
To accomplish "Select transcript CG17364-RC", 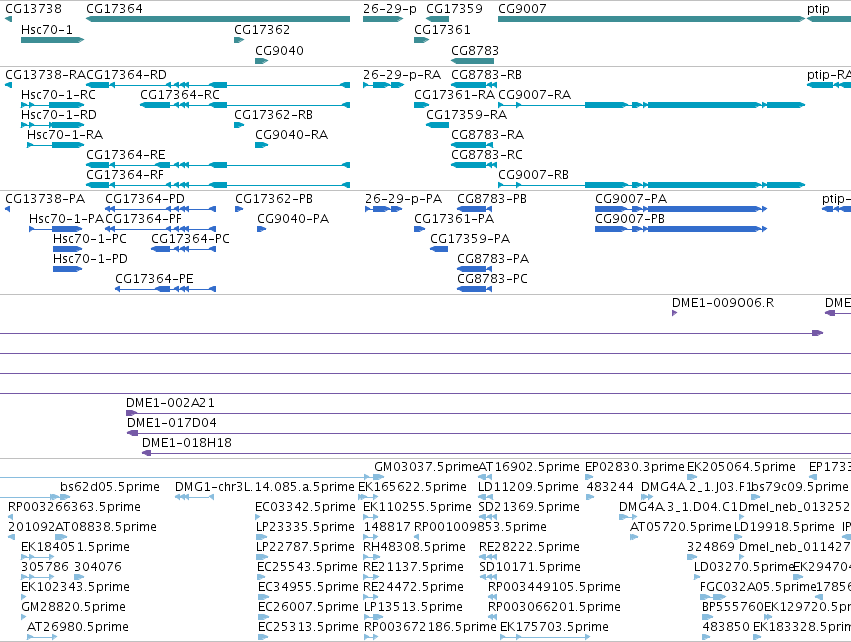I will 245,105.
